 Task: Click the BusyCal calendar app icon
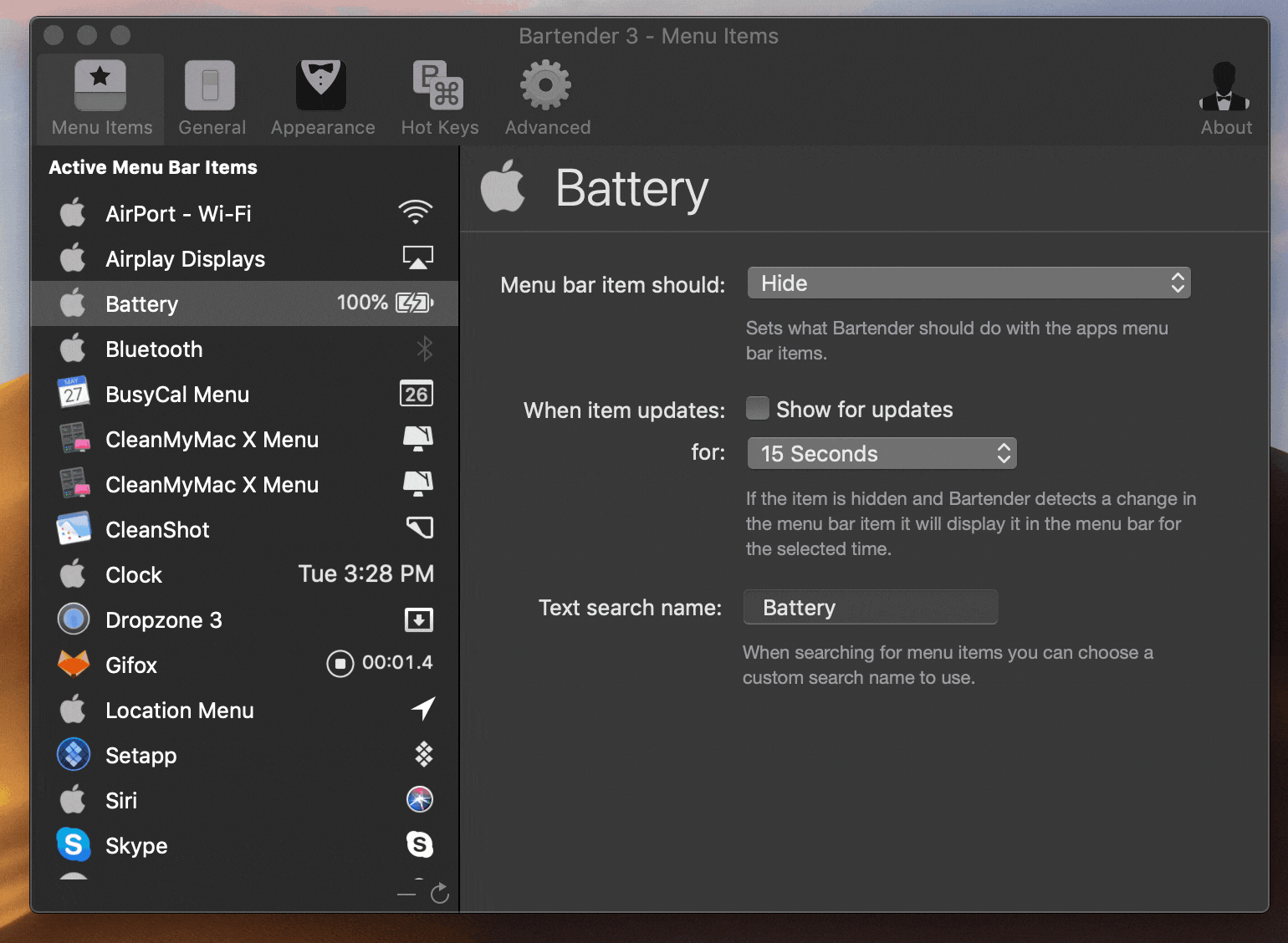pyautogui.click(x=73, y=392)
